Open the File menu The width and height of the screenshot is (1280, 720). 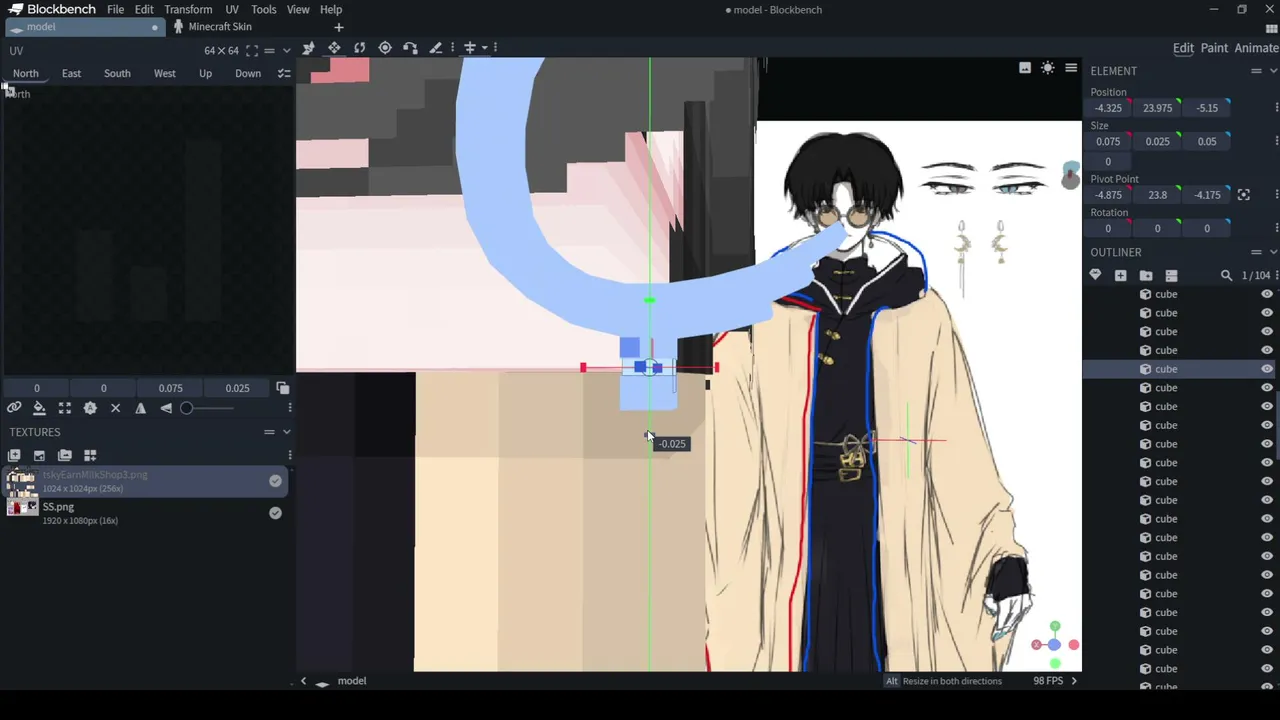pyautogui.click(x=116, y=9)
